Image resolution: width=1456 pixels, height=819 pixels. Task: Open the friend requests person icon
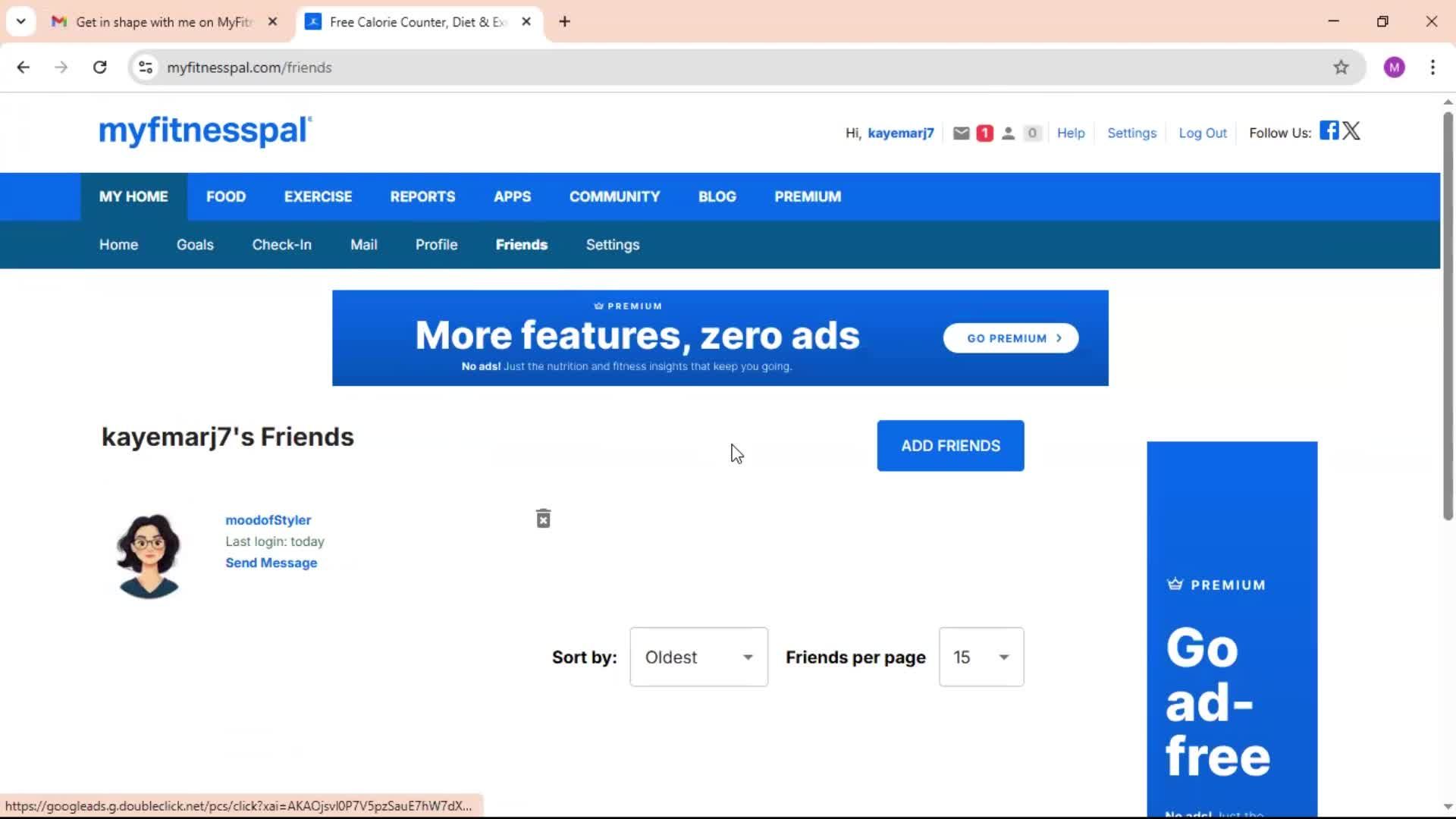pos(1008,133)
